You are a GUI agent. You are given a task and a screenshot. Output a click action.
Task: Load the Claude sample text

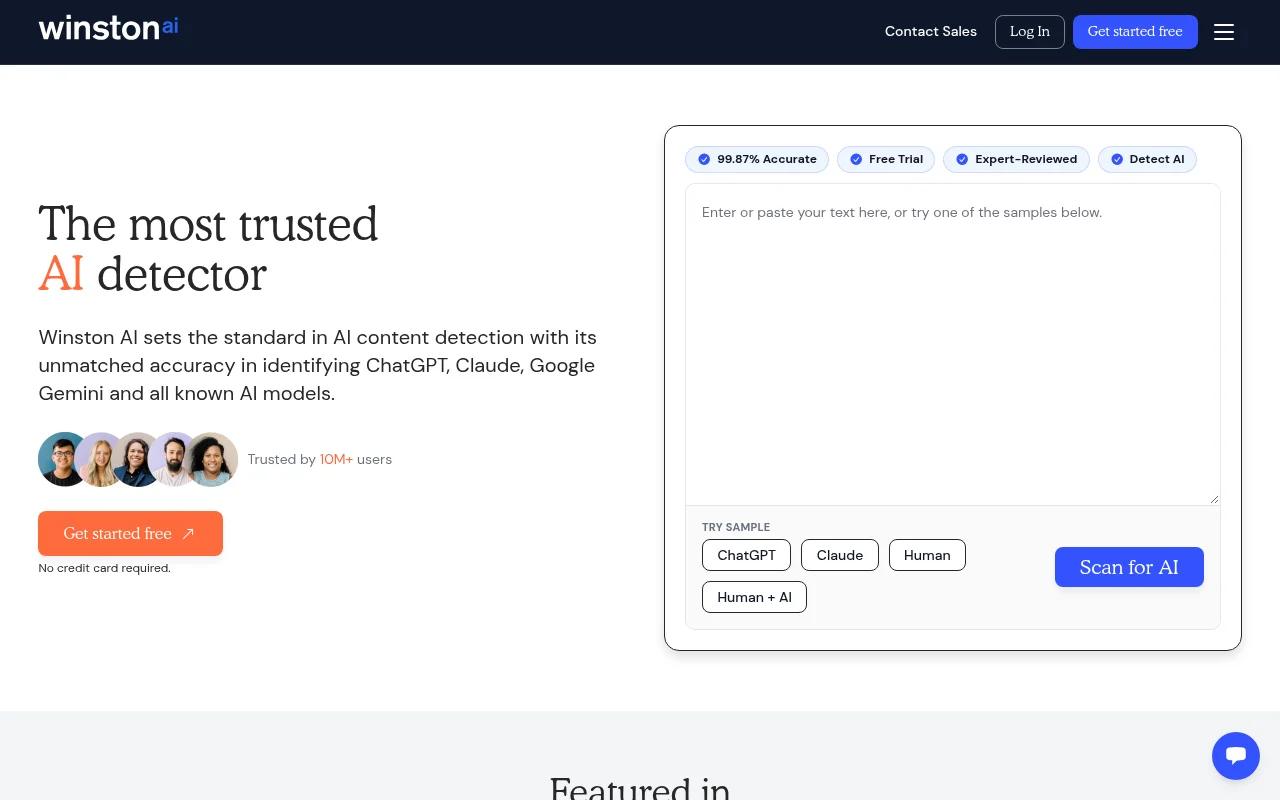click(840, 555)
